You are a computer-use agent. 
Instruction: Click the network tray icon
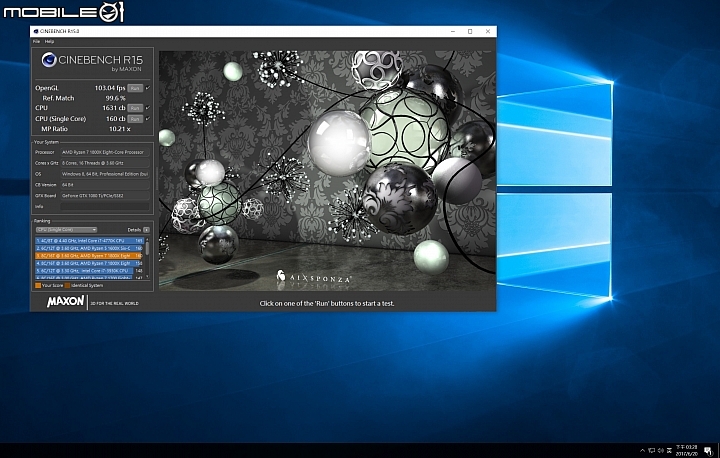[652, 451]
